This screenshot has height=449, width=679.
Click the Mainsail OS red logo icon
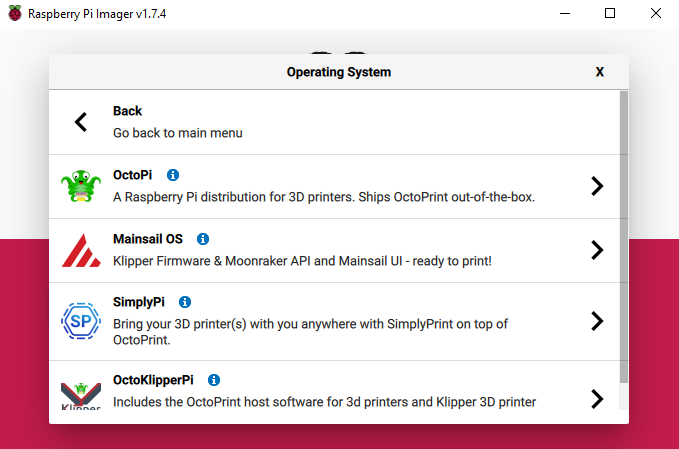tap(81, 250)
